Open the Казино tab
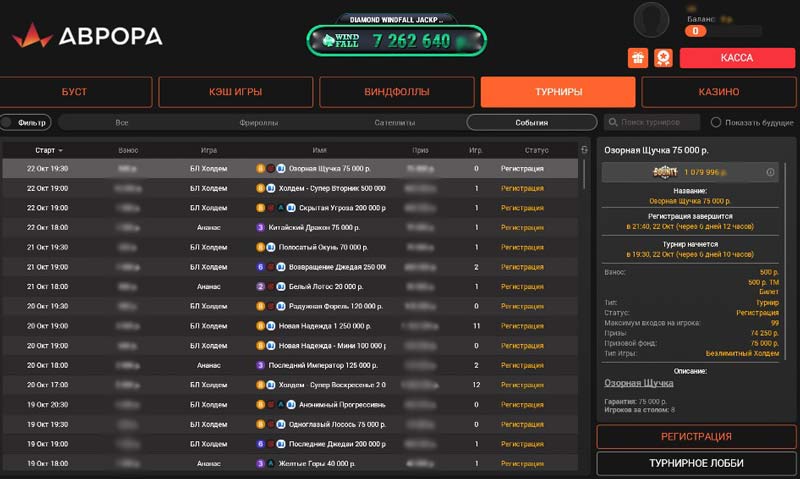 pos(718,92)
